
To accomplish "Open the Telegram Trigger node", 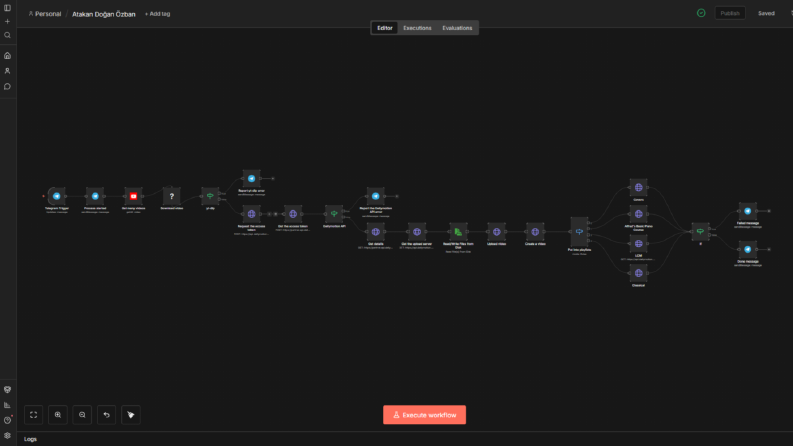I will 57,196.
